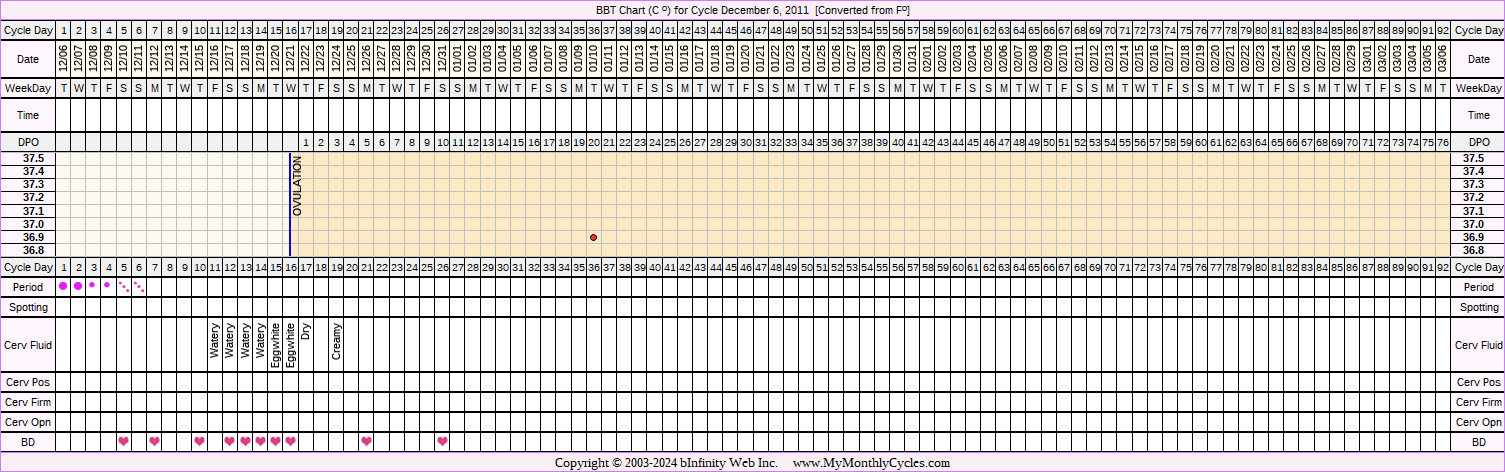
Task: Click the light period marker on cycle day 6
Action: [x=139, y=287]
